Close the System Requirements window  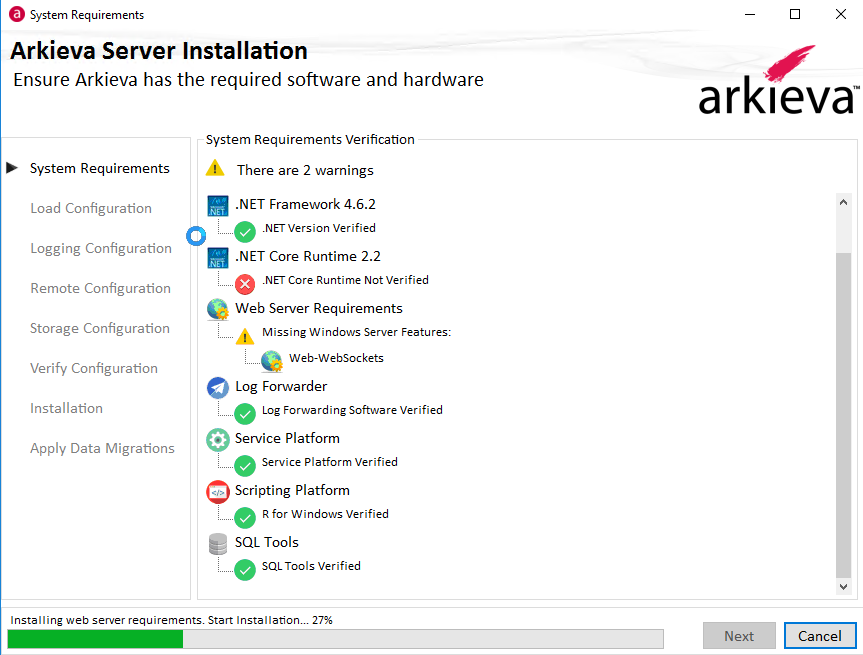click(840, 14)
